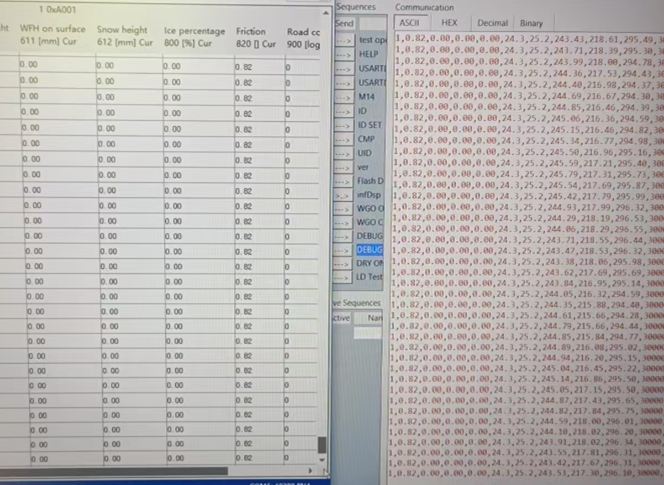Click the log line containing 243.43,218.61,295.49
Viewport: 664px width, 485px height.
point(529,39)
